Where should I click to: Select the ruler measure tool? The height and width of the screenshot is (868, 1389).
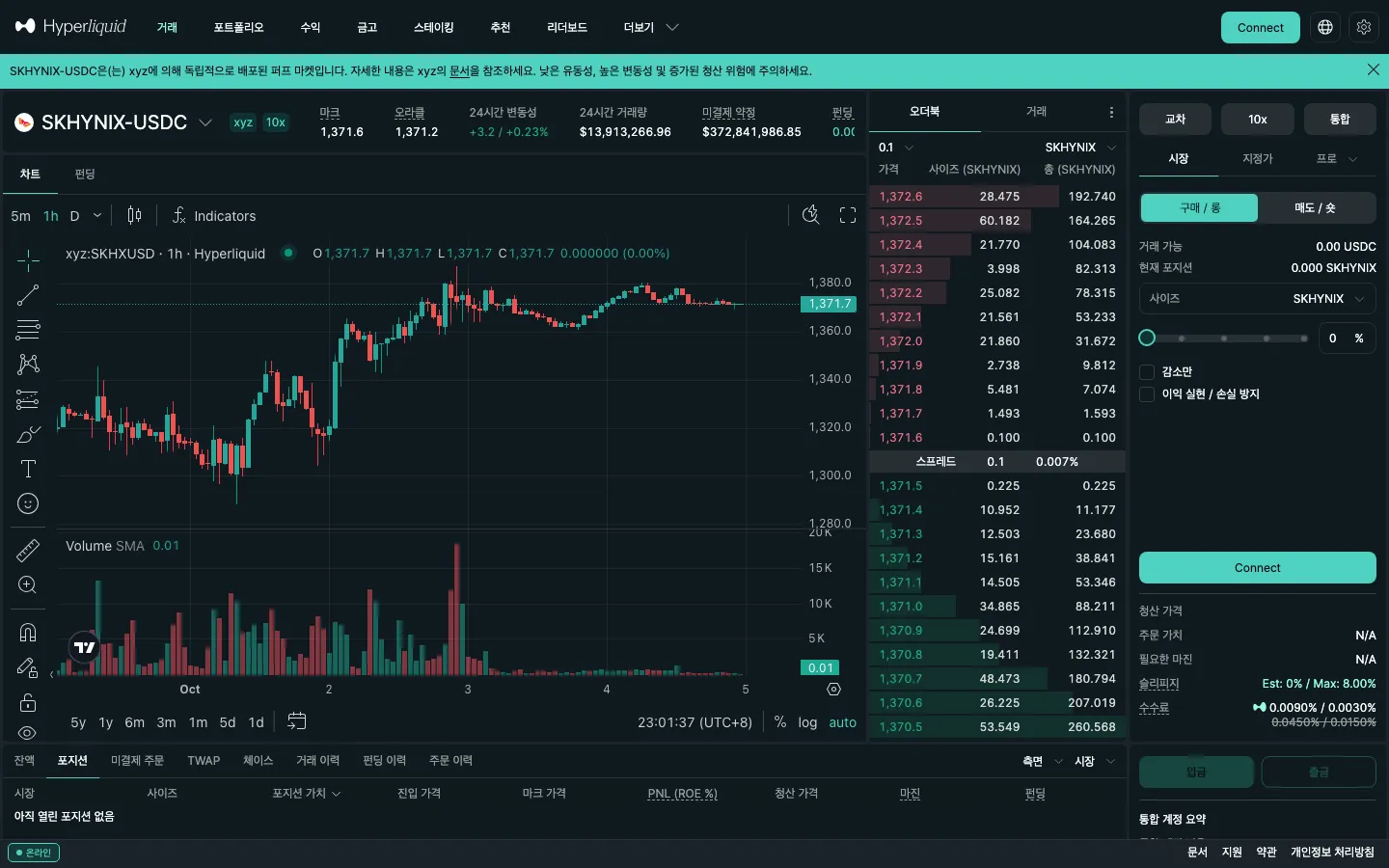point(28,551)
